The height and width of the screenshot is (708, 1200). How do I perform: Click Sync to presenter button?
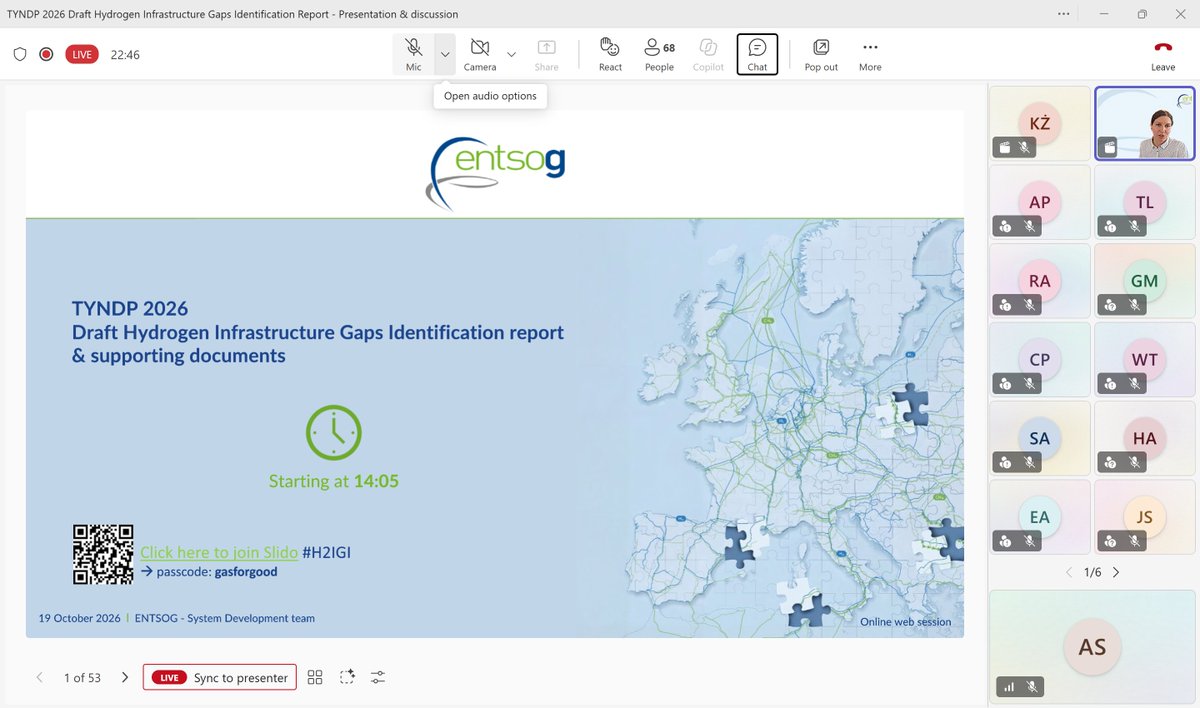pyautogui.click(x=220, y=677)
